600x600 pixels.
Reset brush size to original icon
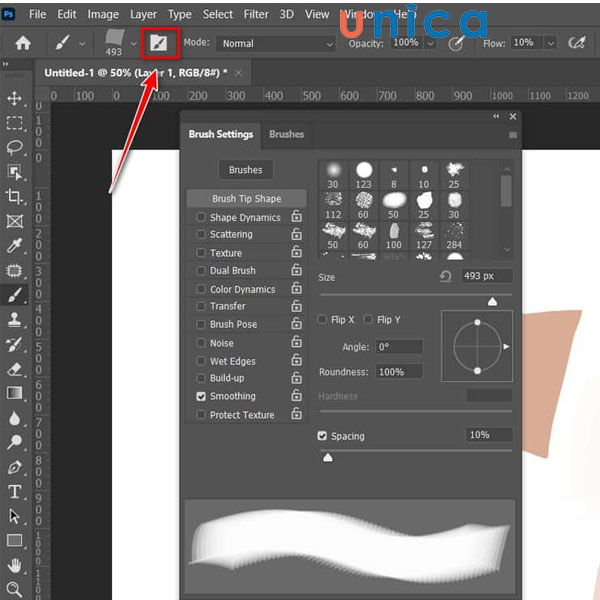pos(446,276)
